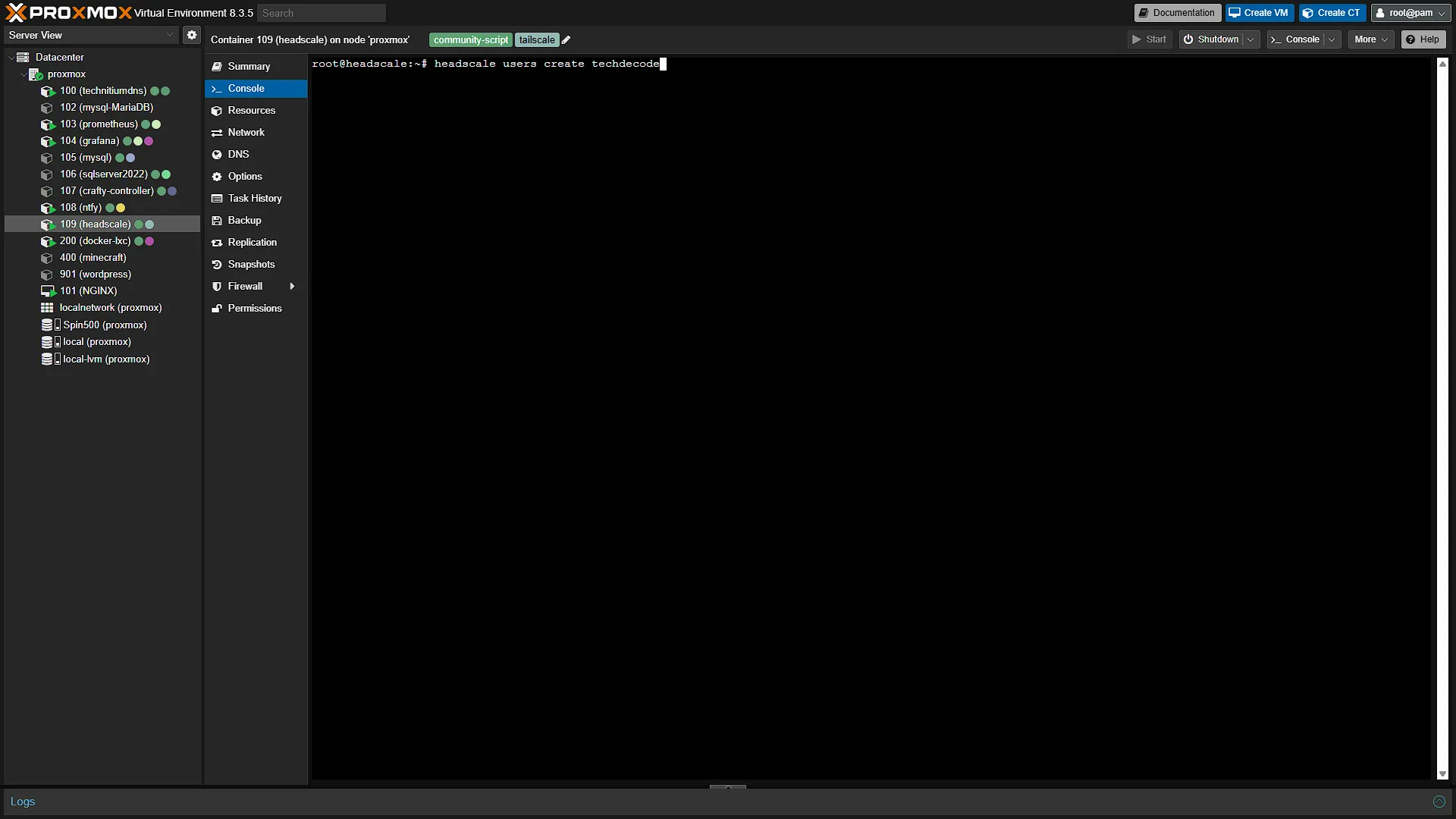Open the More dropdown menu

pyautogui.click(x=1371, y=39)
